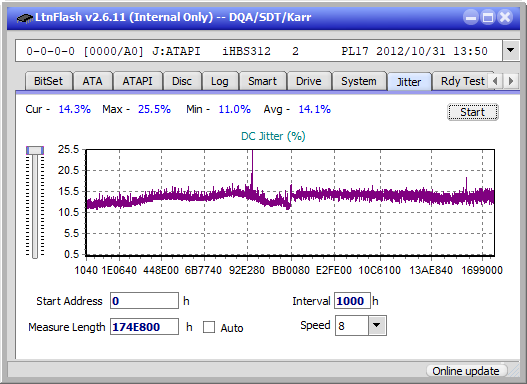527x384 pixels.
Task: Switch to the Smart tab
Action: pos(262,81)
